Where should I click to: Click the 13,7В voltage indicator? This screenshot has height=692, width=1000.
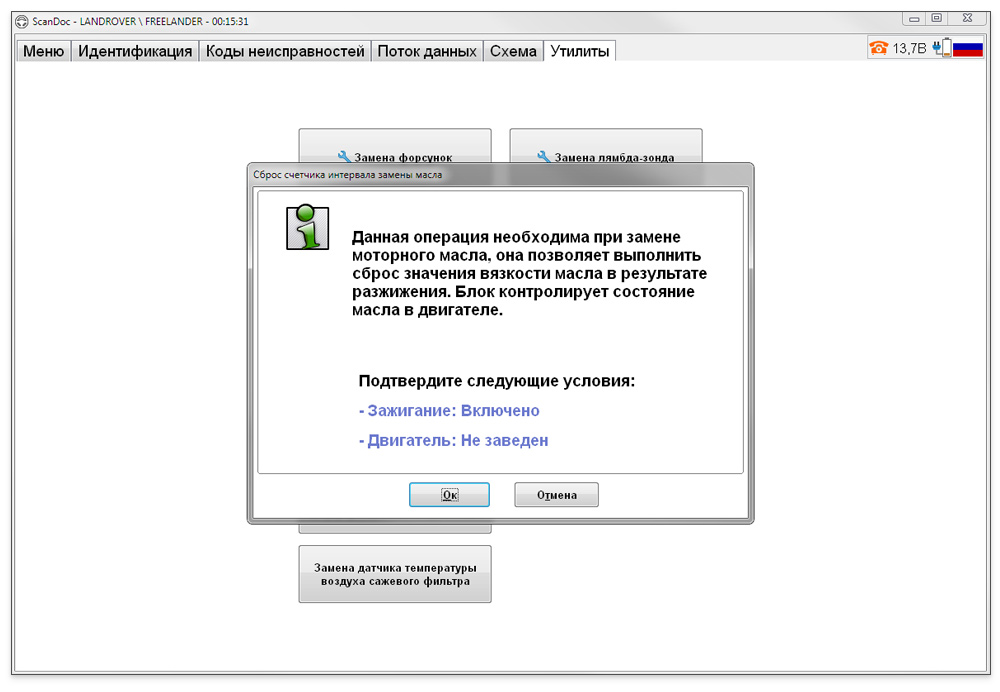pos(909,48)
